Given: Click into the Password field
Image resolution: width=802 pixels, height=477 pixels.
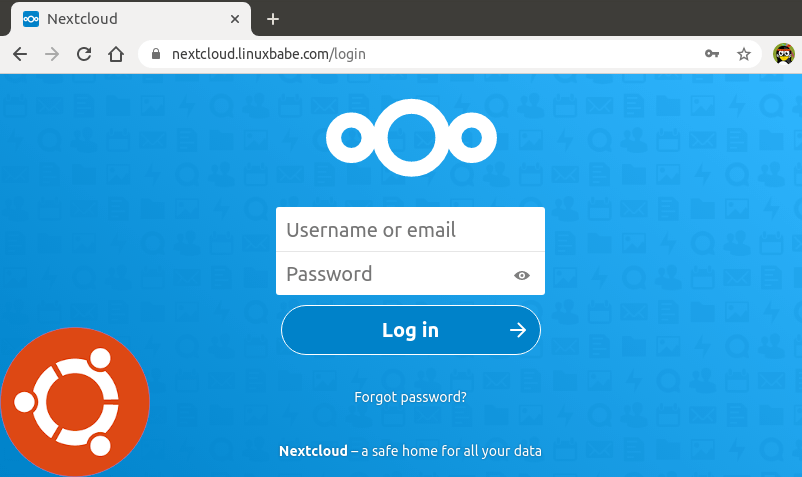Looking at the screenshot, I should pyautogui.click(x=395, y=274).
